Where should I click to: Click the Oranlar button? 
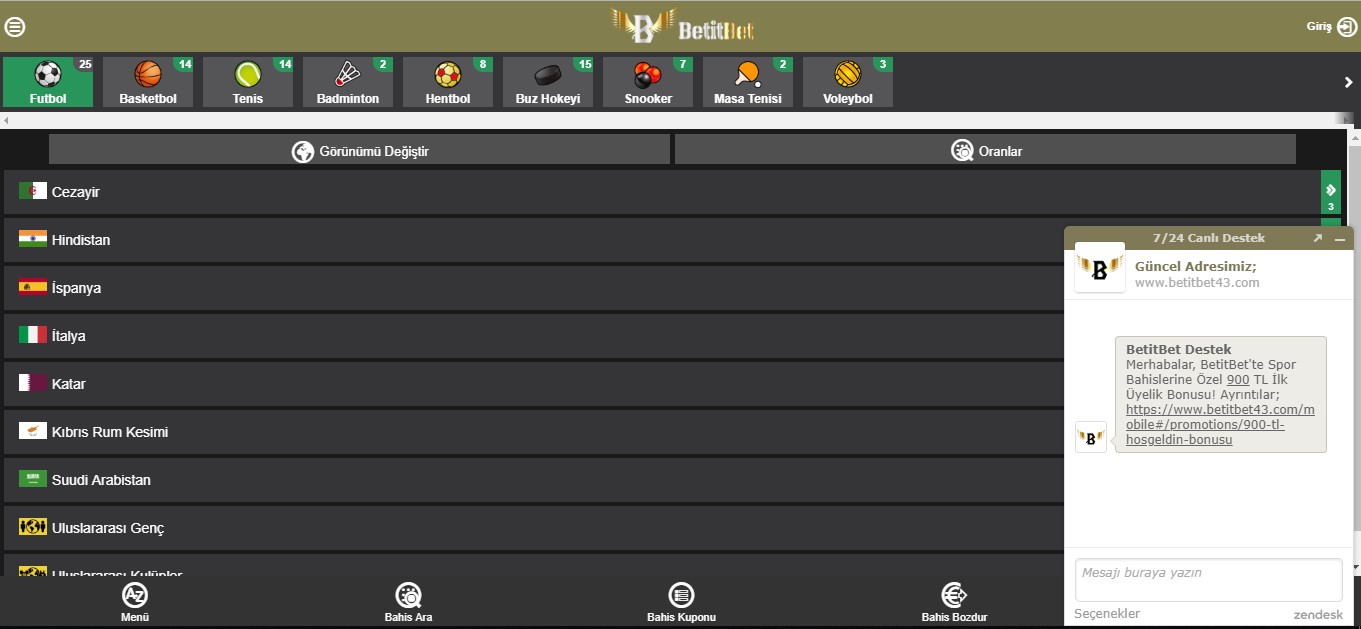tap(985, 150)
